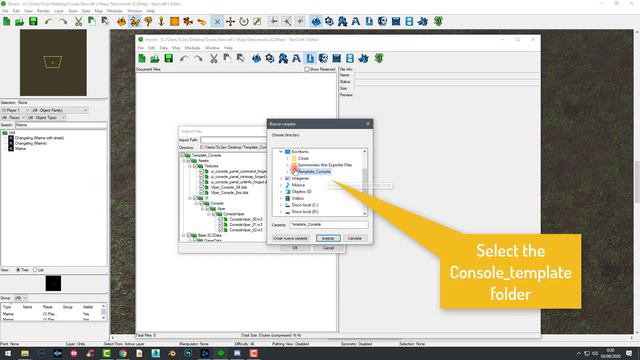Image resolution: width=640 pixels, height=360 pixels.
Task: Select the Rotate tool icon in main toolbar
Action: (244, 22)
